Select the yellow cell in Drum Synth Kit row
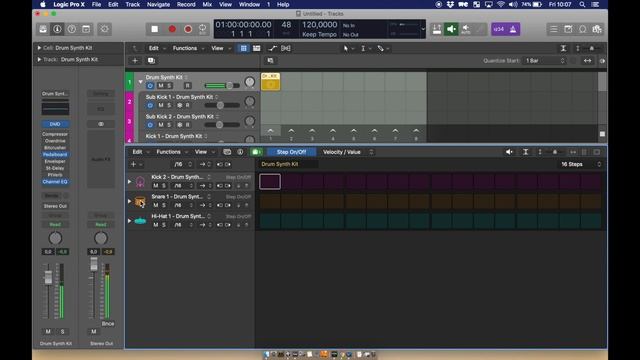 point(270,81)
